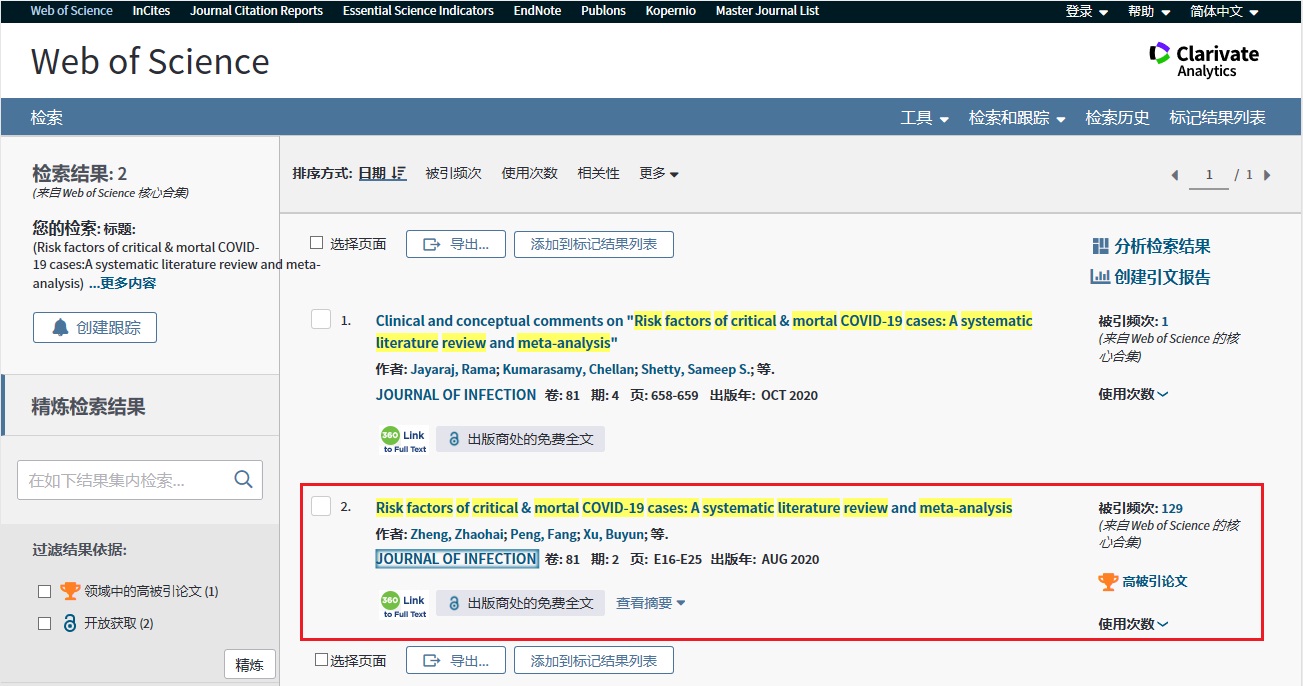This screenshot has width=1303, height=686.
Task: Open EndNote from the top bar
Action: point(537,11)
